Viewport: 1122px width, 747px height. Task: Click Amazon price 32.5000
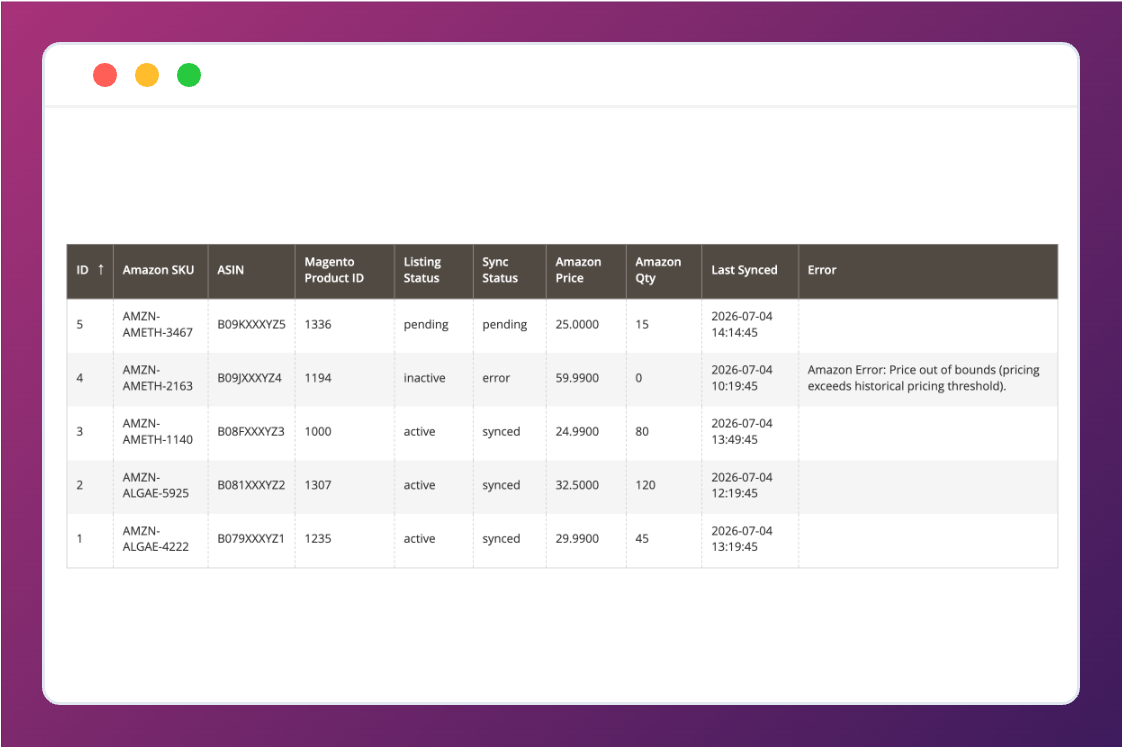coord(577,485)
